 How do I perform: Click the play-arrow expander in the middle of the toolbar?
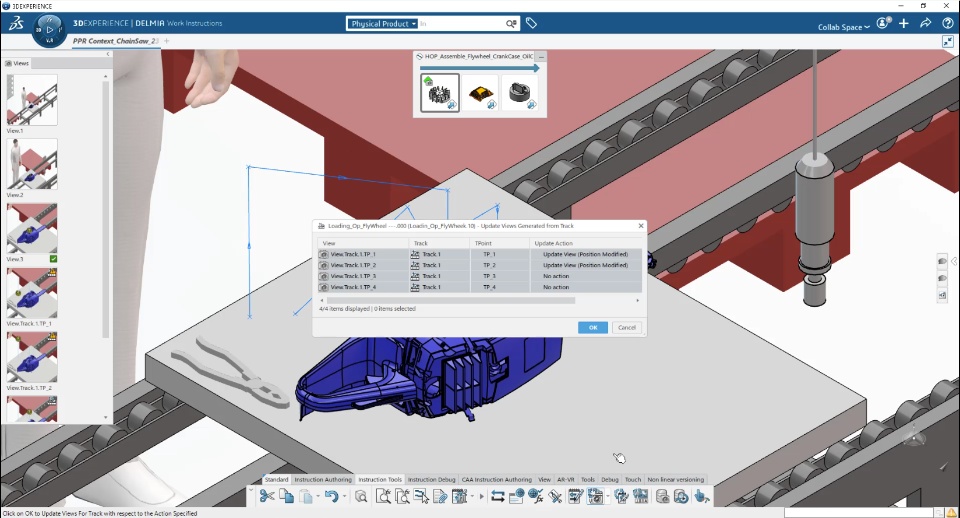pos(481,496)
